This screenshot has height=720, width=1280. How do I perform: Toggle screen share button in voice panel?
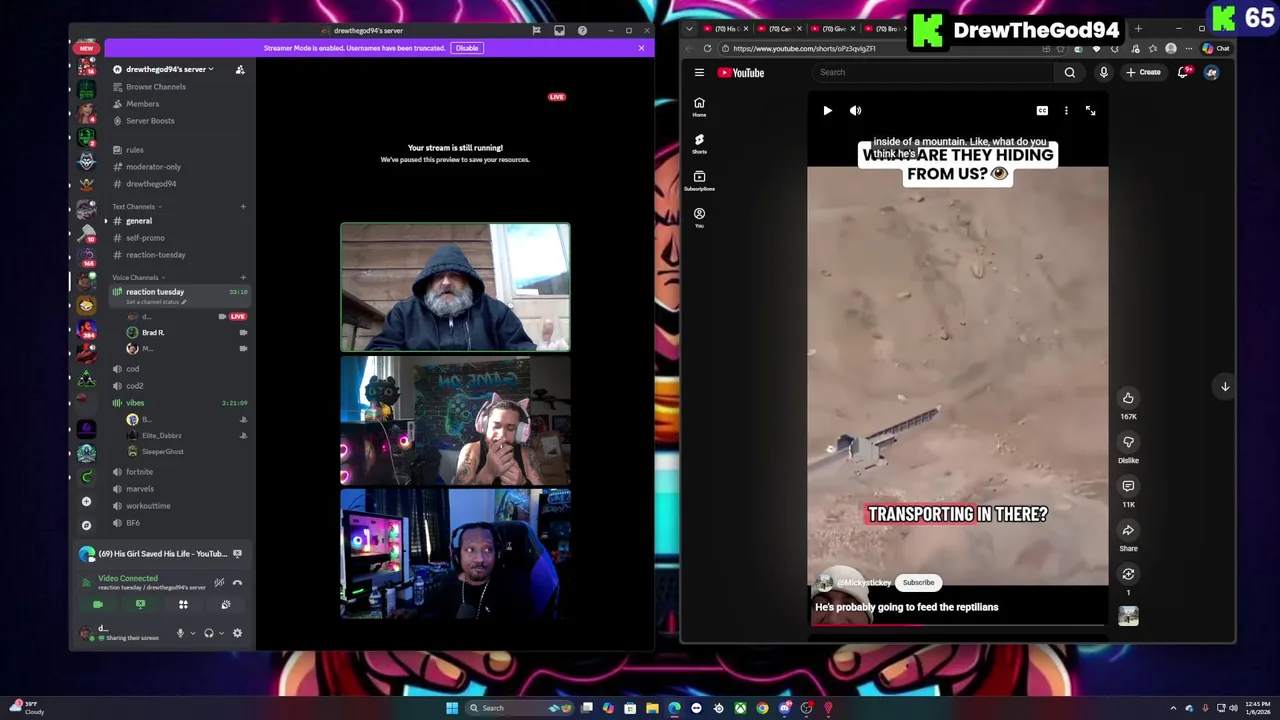click(140, 604)
